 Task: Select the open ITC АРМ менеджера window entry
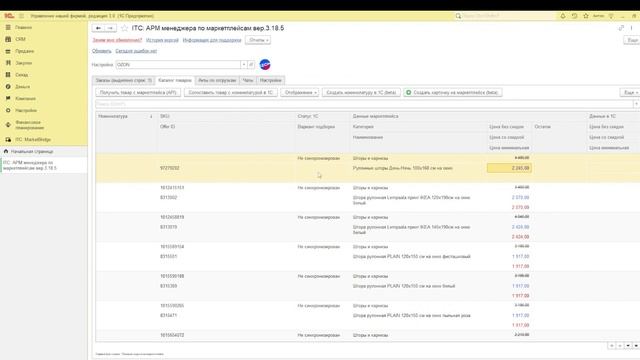[x=43, y=165]
